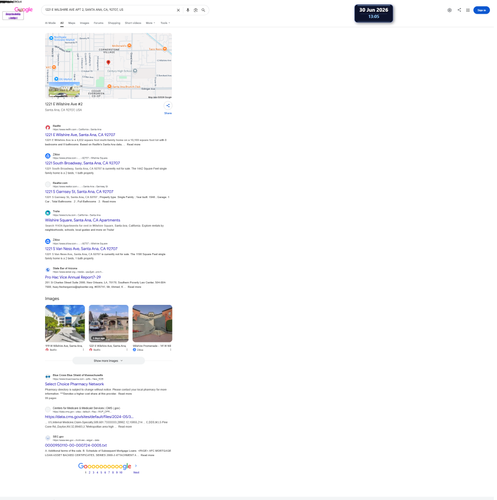The width and height of the screenshot is (497, 500).
Task: Switch to AI Mode tab
Action: pos(50,23)
